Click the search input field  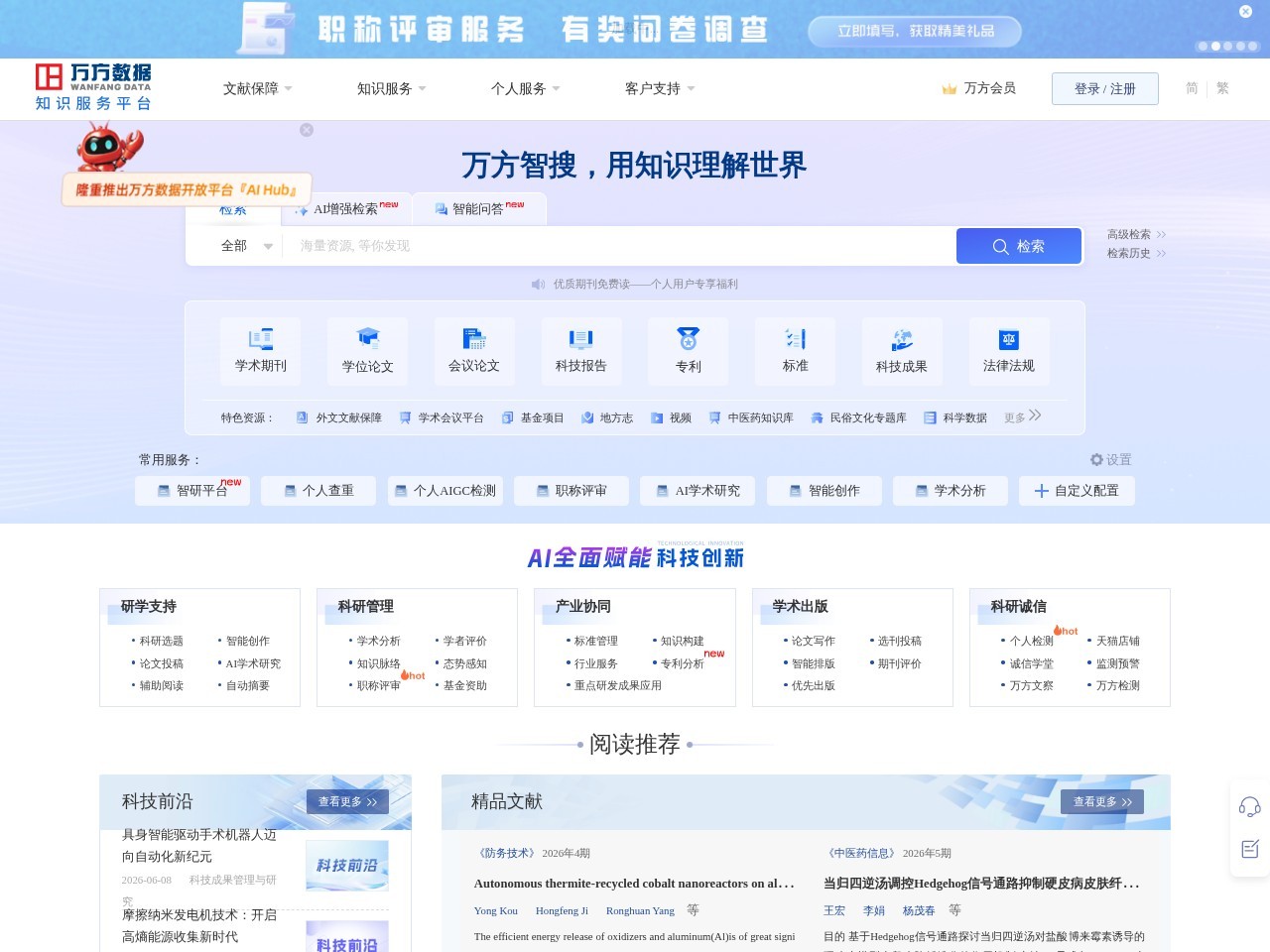click(620, 246)
